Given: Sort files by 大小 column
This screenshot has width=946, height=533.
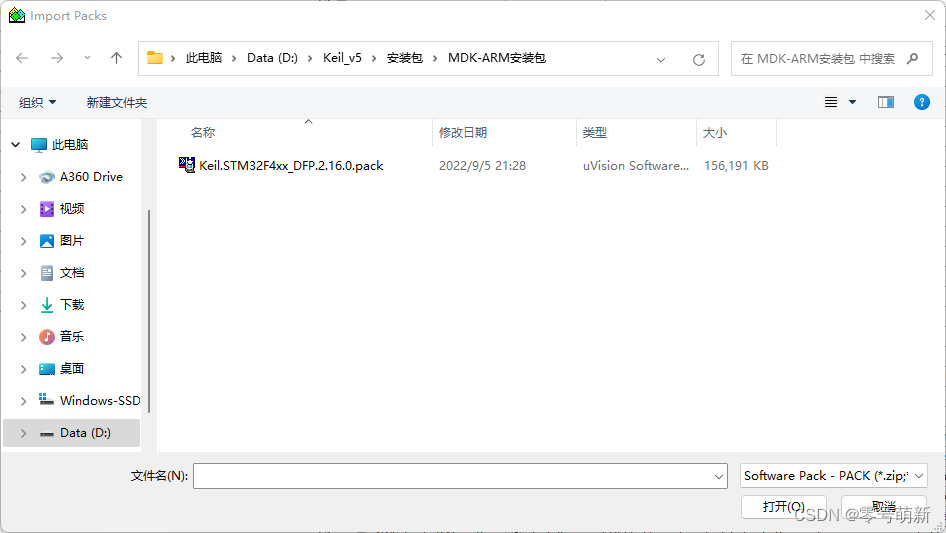Looking at the screenshot, I should 715,133.
